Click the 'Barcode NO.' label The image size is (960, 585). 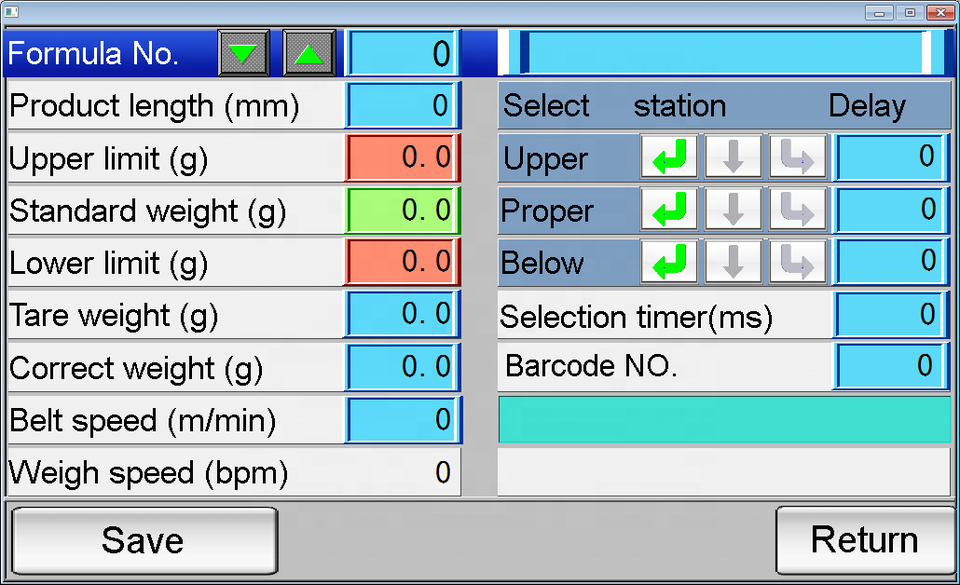[x=591, y=366]
